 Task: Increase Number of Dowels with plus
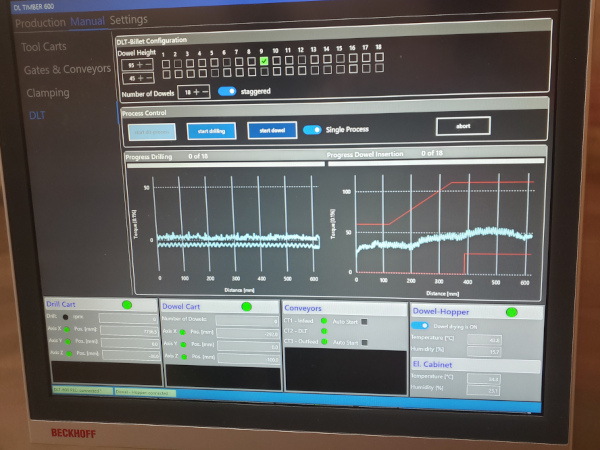pyautogui.click(x=196, y=92)
